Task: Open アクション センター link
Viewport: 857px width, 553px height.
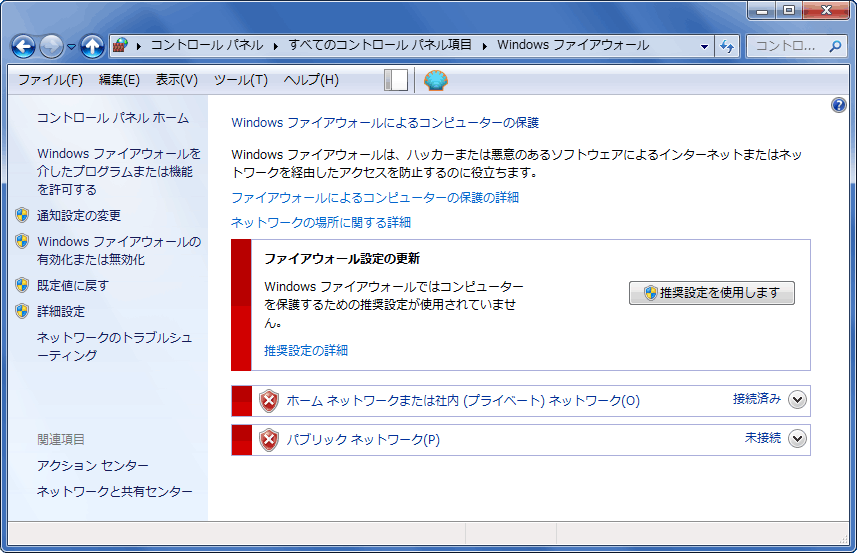Action: pyautogui.click(x=92, y=466)
